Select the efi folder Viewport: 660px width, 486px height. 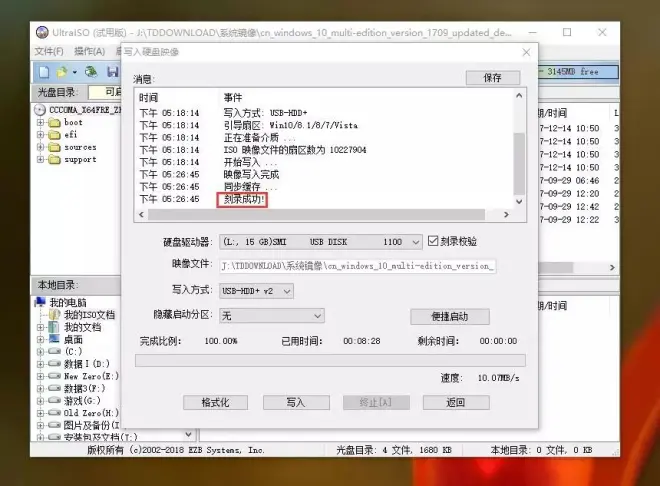pos(64,135)
